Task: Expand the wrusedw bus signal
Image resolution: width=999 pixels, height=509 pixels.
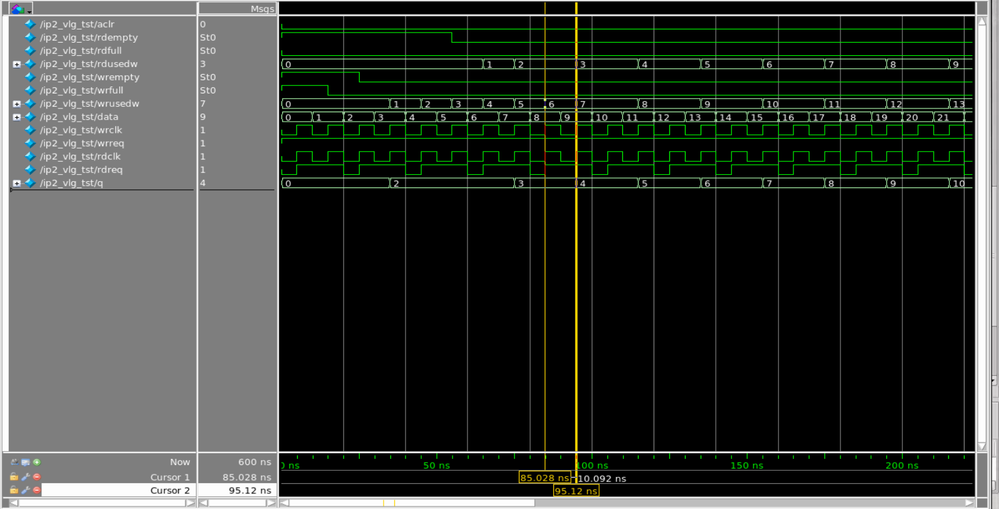Action: (17, 104)
